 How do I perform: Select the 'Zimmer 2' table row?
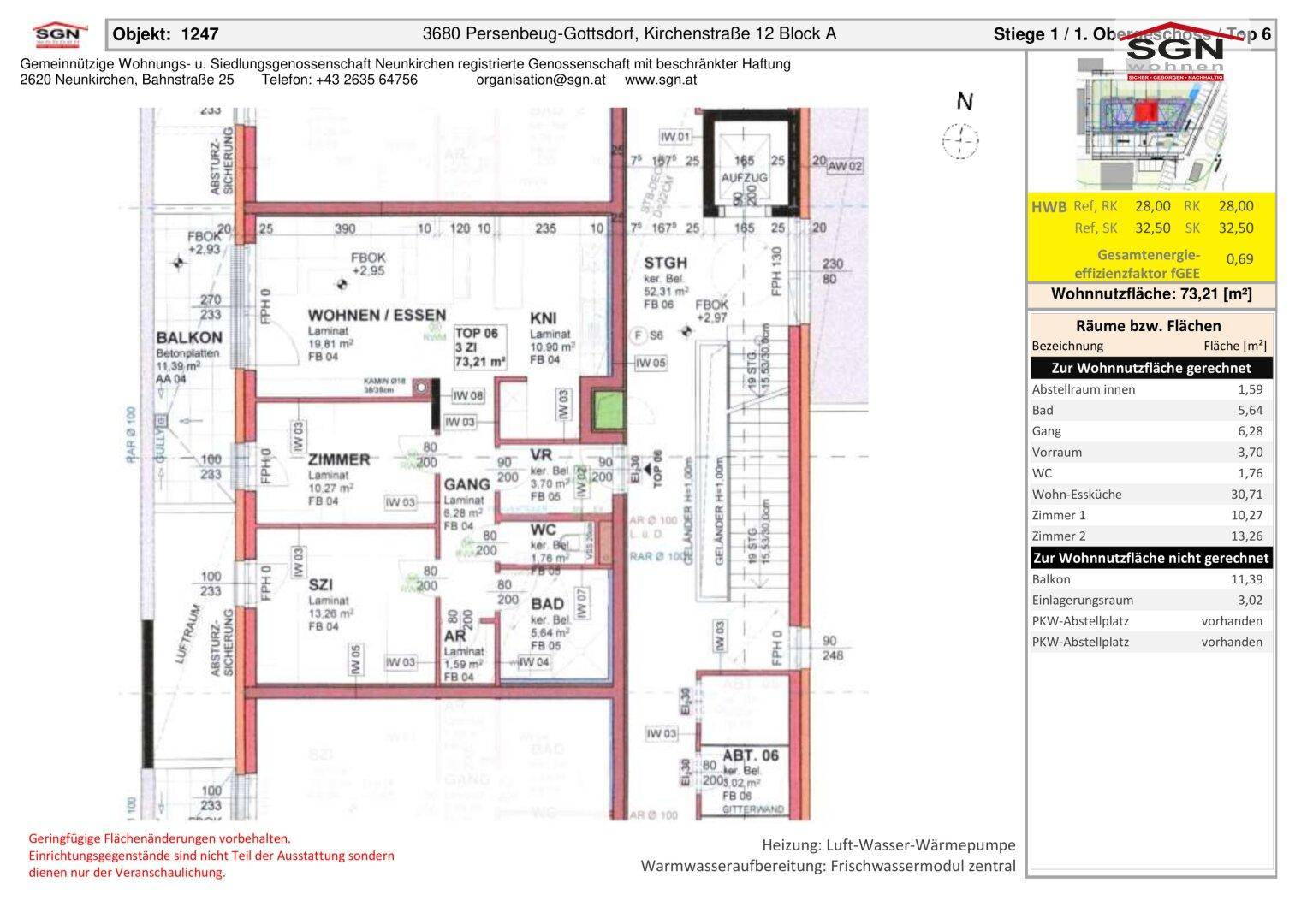click(1151, 536)
